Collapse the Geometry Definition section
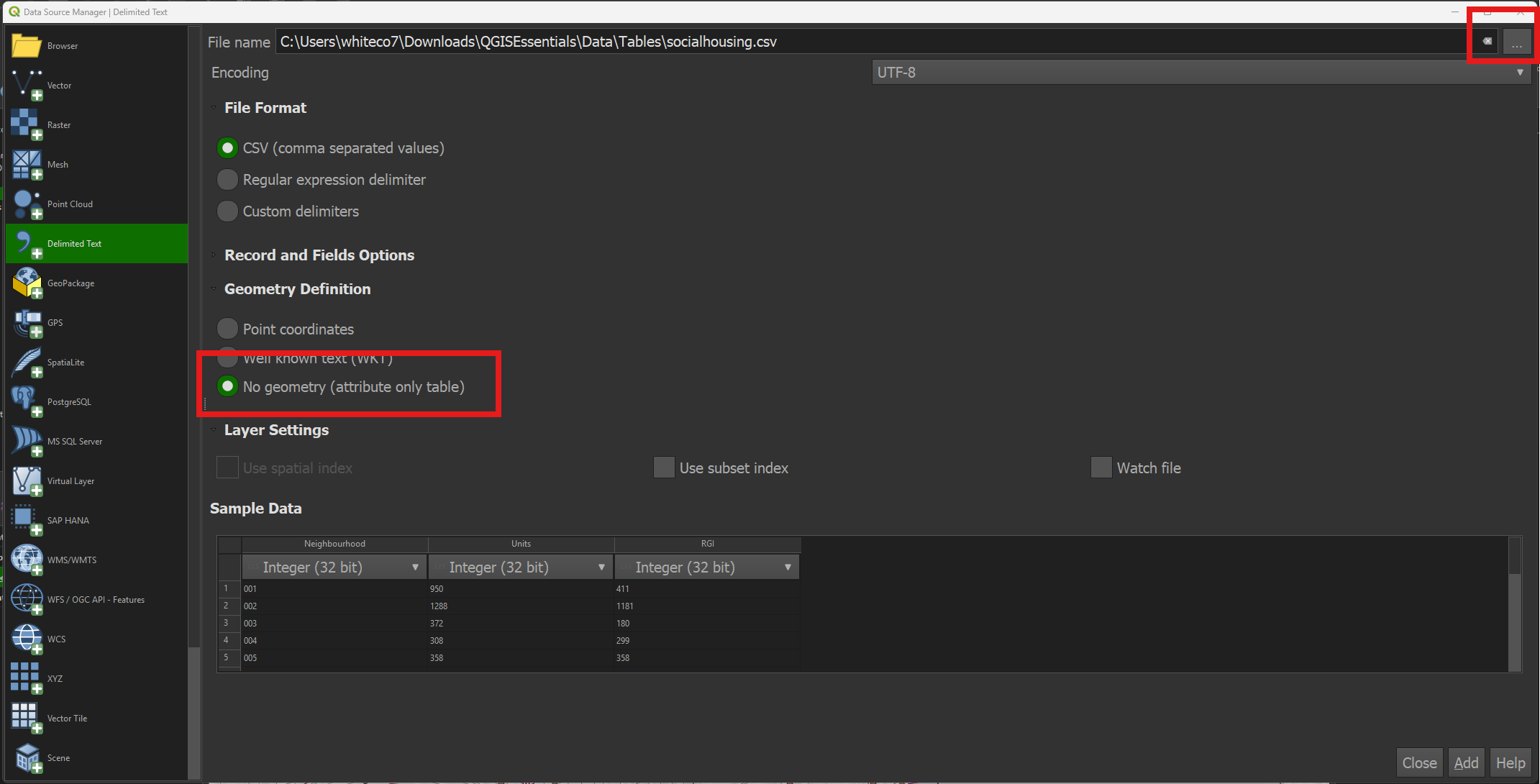 tap(214, 289)
